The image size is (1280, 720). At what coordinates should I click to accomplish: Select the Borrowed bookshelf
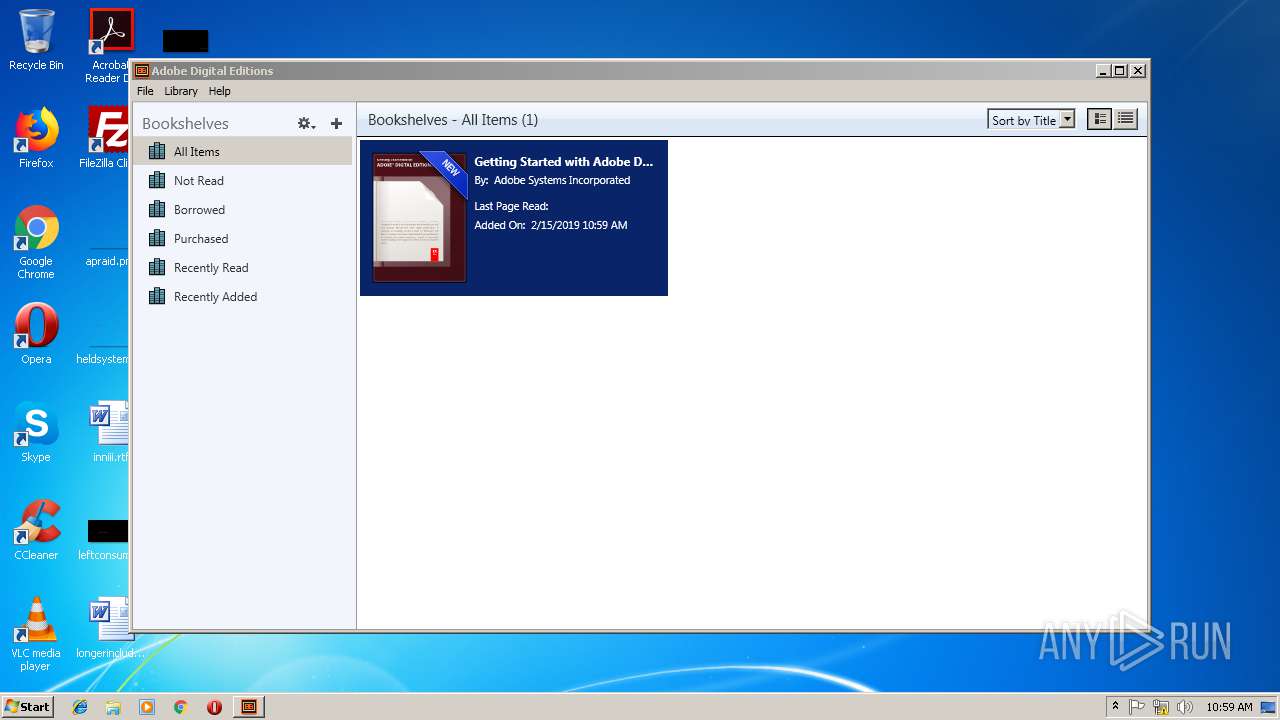tap(243, 209)
